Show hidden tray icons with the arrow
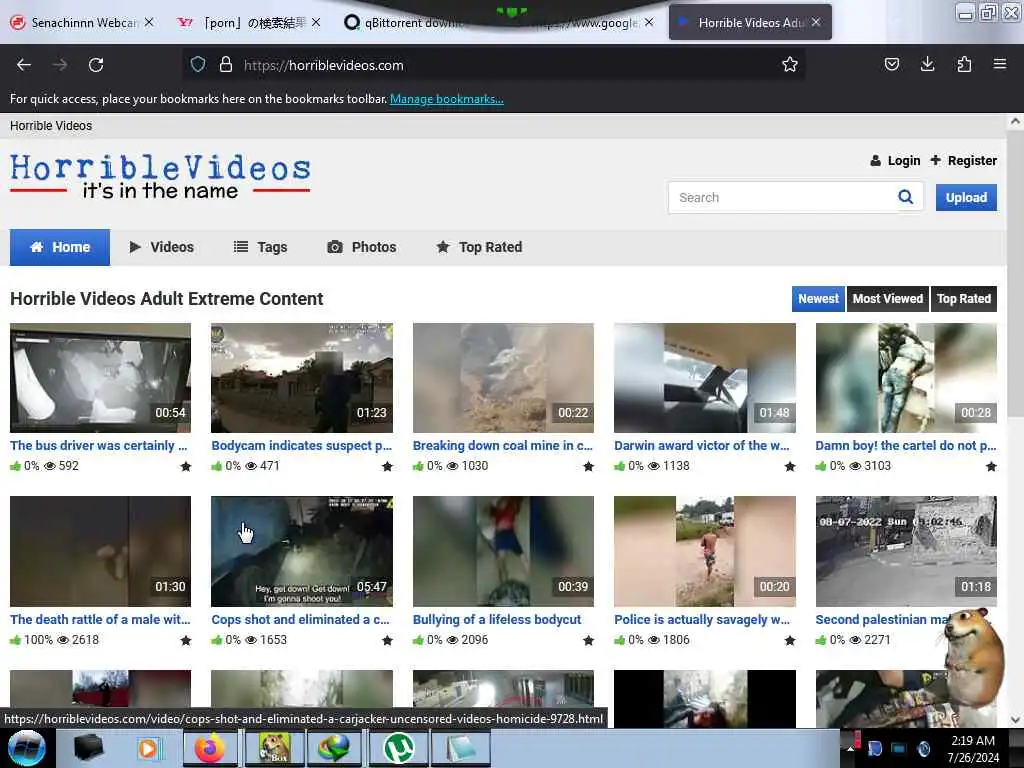The image size is (1024, 768). (850, 749)
